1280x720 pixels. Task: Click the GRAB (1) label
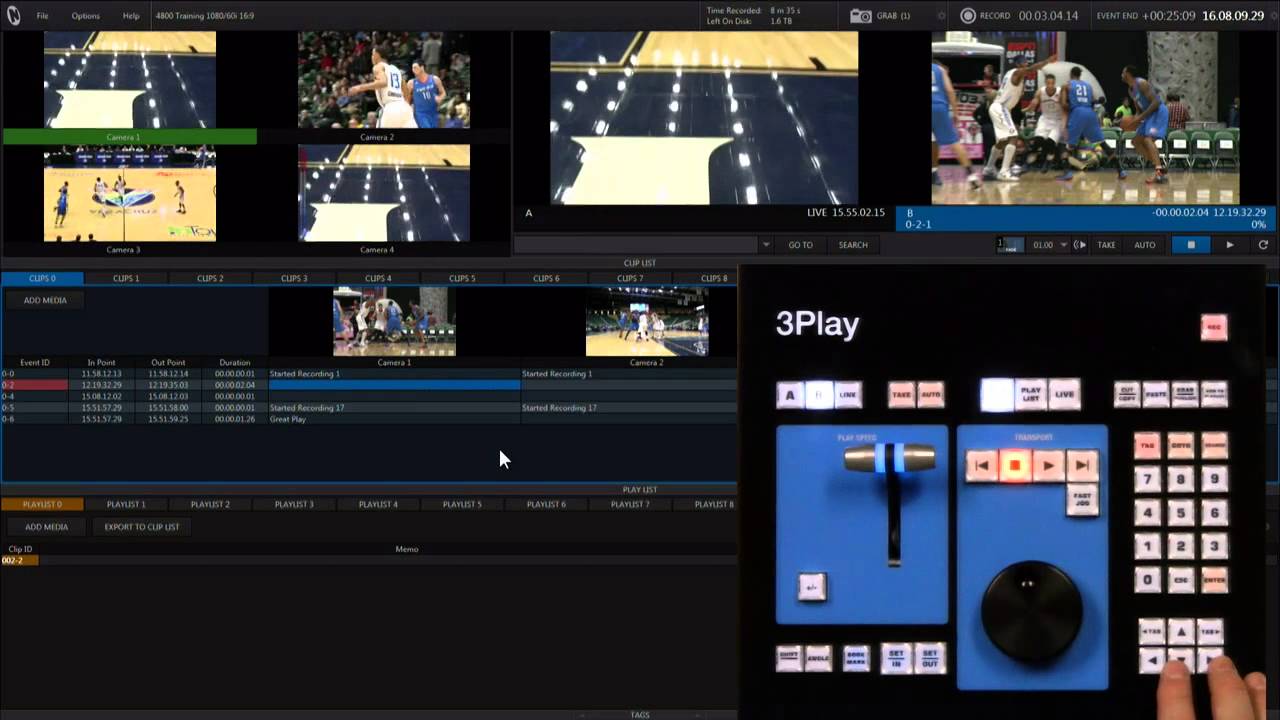tap(893, 16)
